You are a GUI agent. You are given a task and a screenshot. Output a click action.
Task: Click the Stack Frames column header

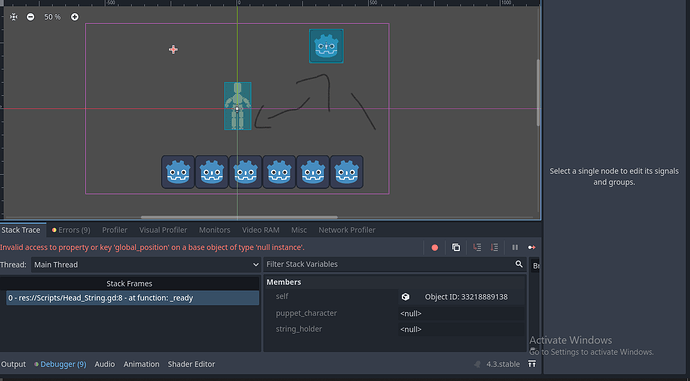129,283
